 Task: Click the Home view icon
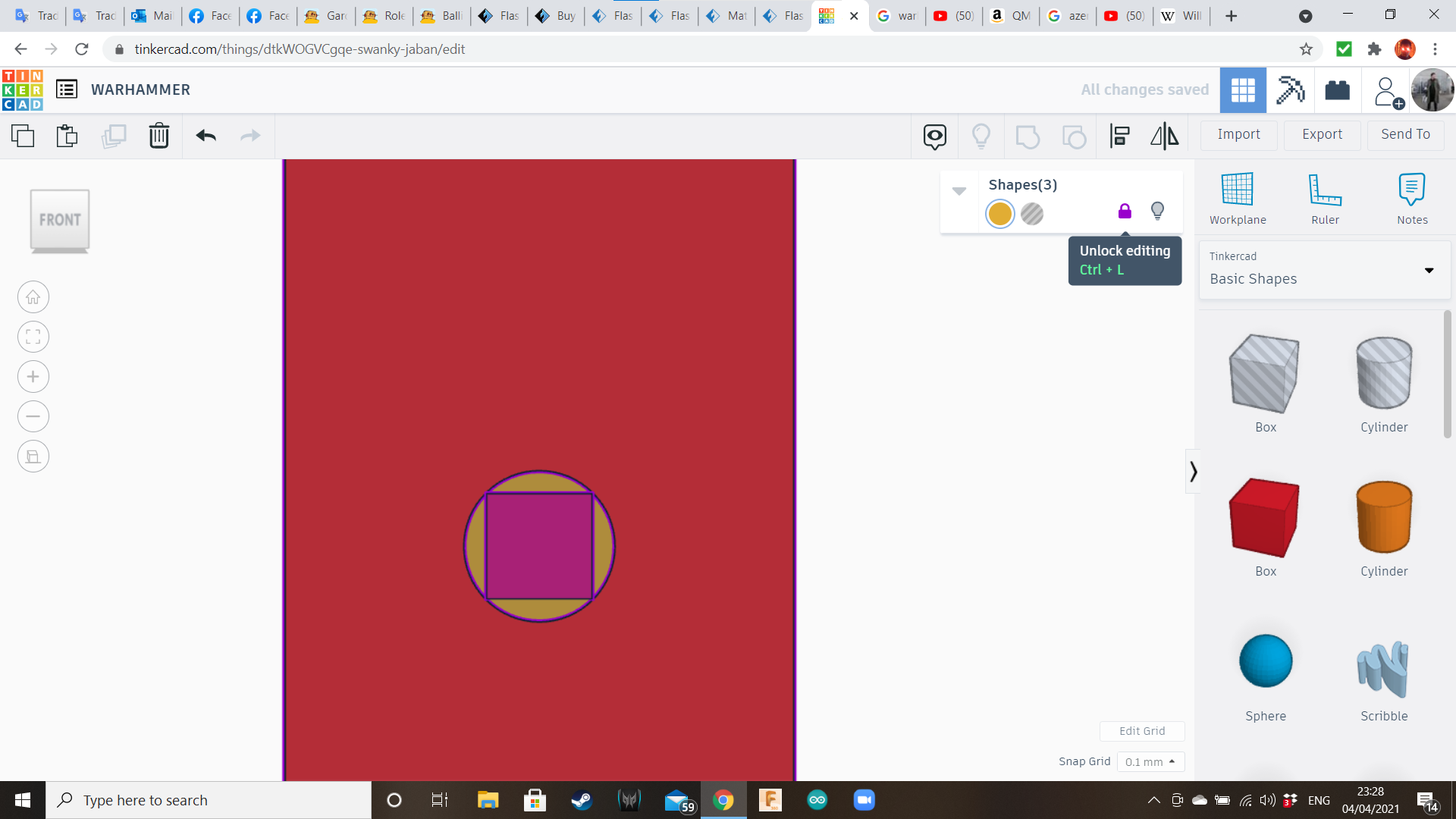click(33, 297)
